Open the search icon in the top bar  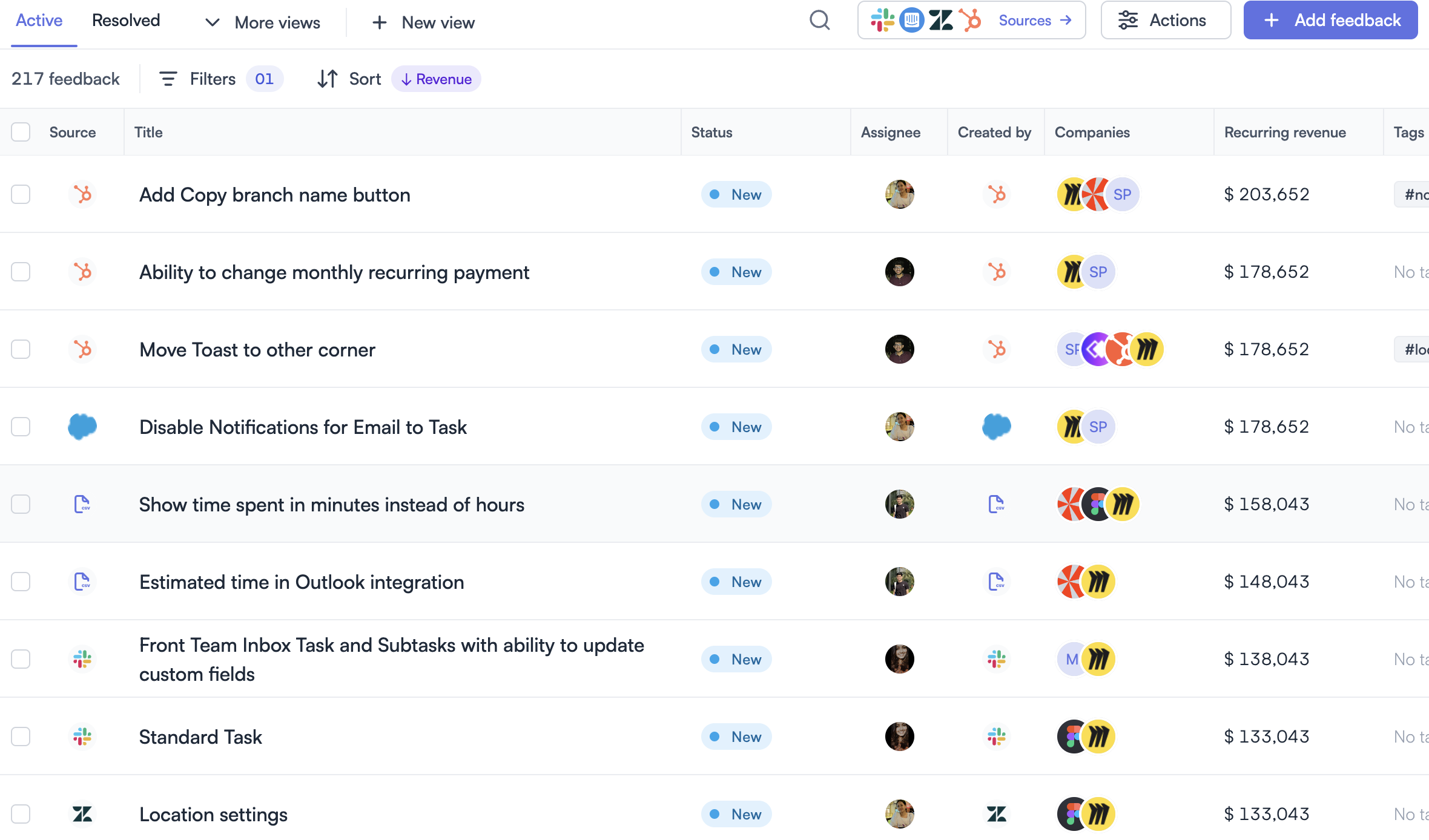[x=820, y=20]
